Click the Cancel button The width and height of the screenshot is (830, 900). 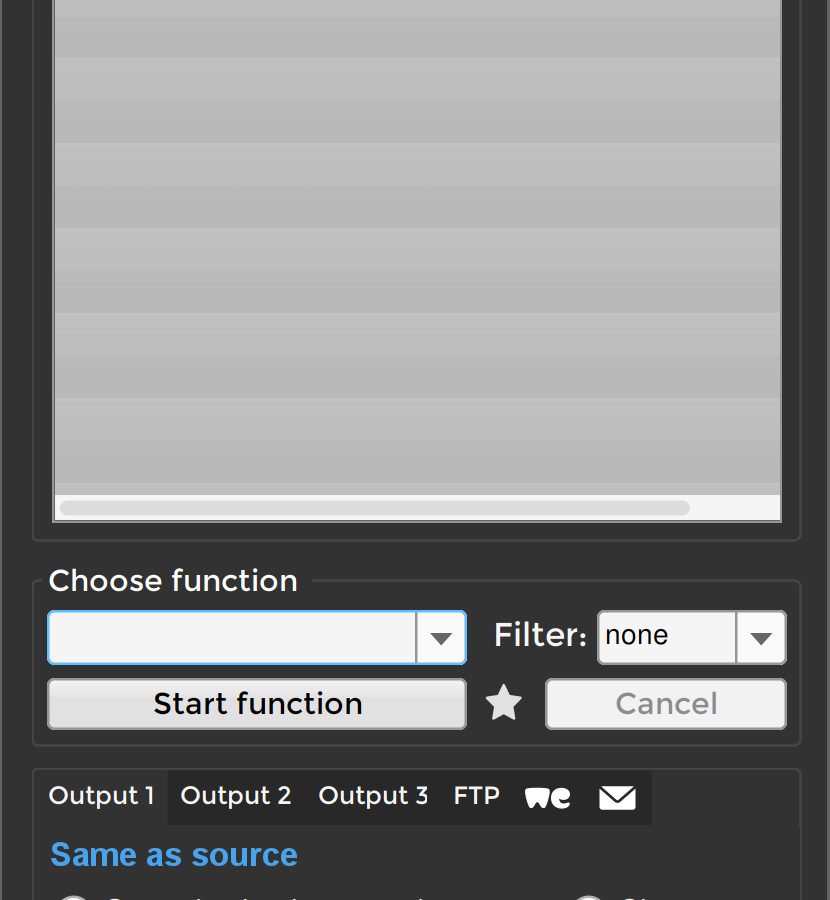(x=666, y=704)
